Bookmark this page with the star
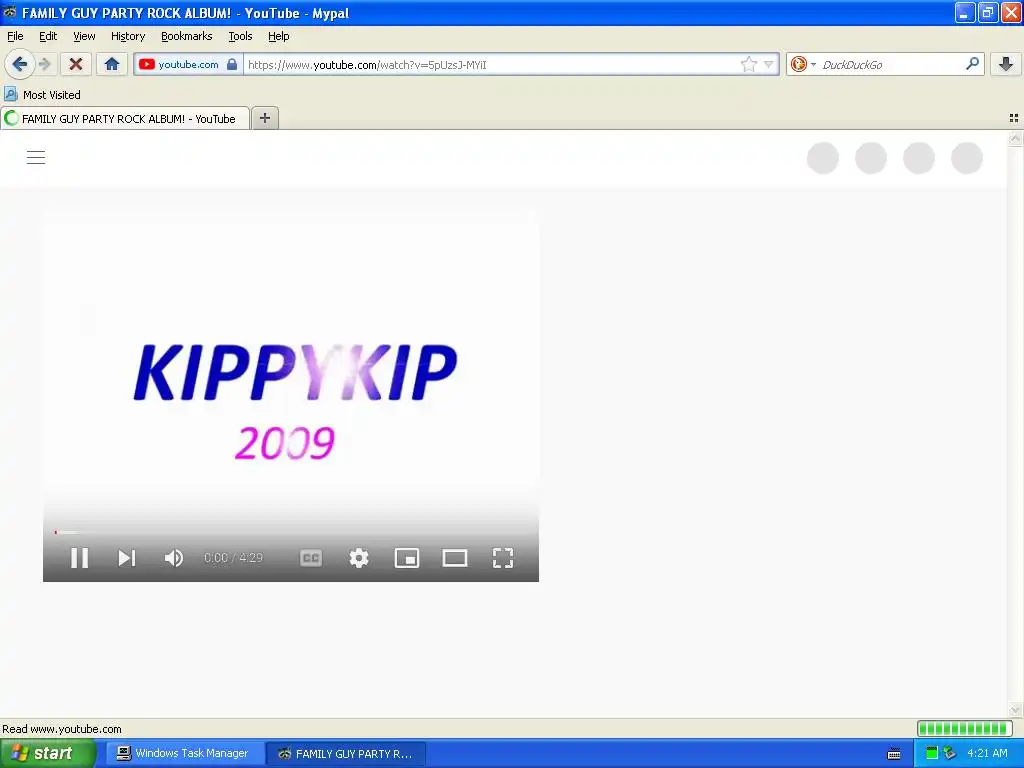The width and height of the screenshot is (1024, 768). click(x=748, y=64)
